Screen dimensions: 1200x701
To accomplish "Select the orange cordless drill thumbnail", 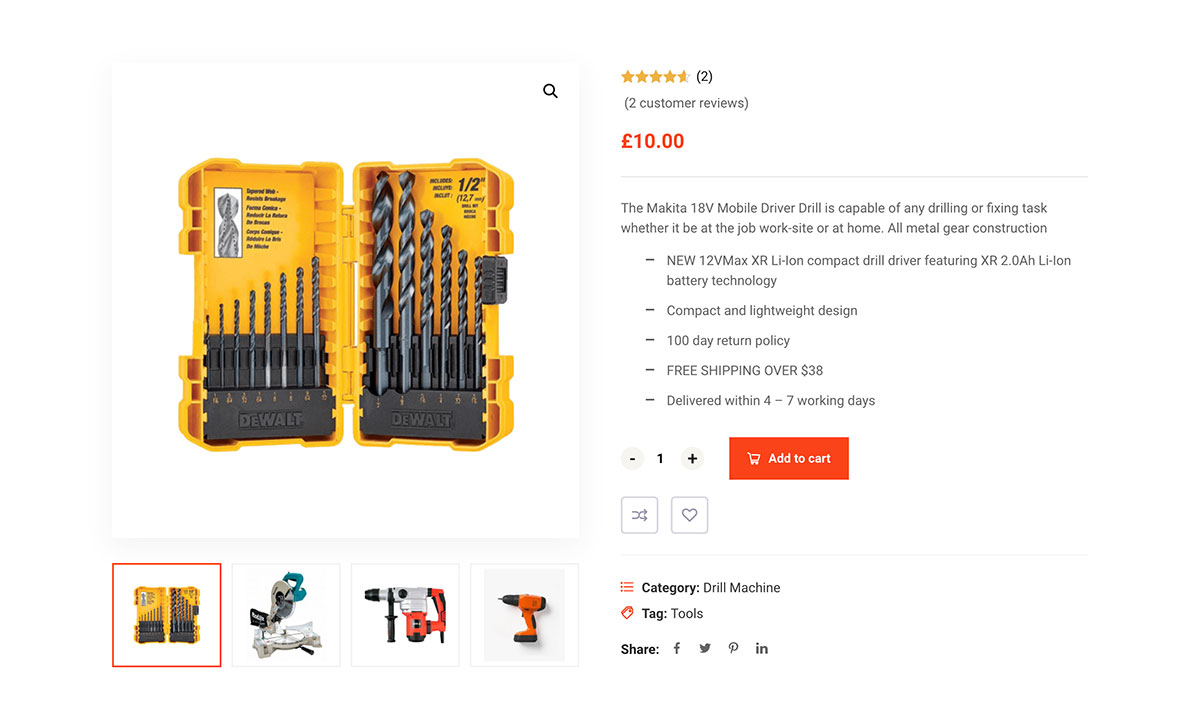I will point(524,615).
